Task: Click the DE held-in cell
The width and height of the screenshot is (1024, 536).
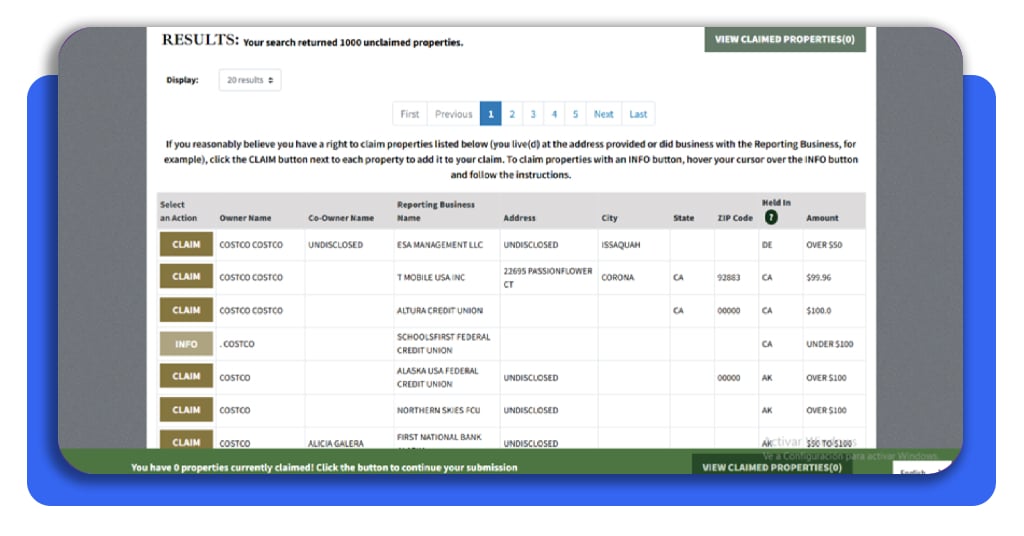Action: [767, 245]
